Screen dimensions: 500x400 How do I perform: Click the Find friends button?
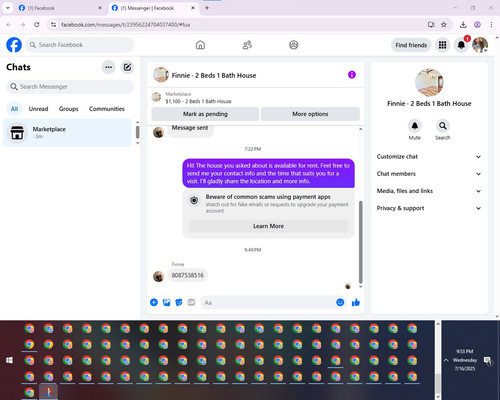coord(411,45)
